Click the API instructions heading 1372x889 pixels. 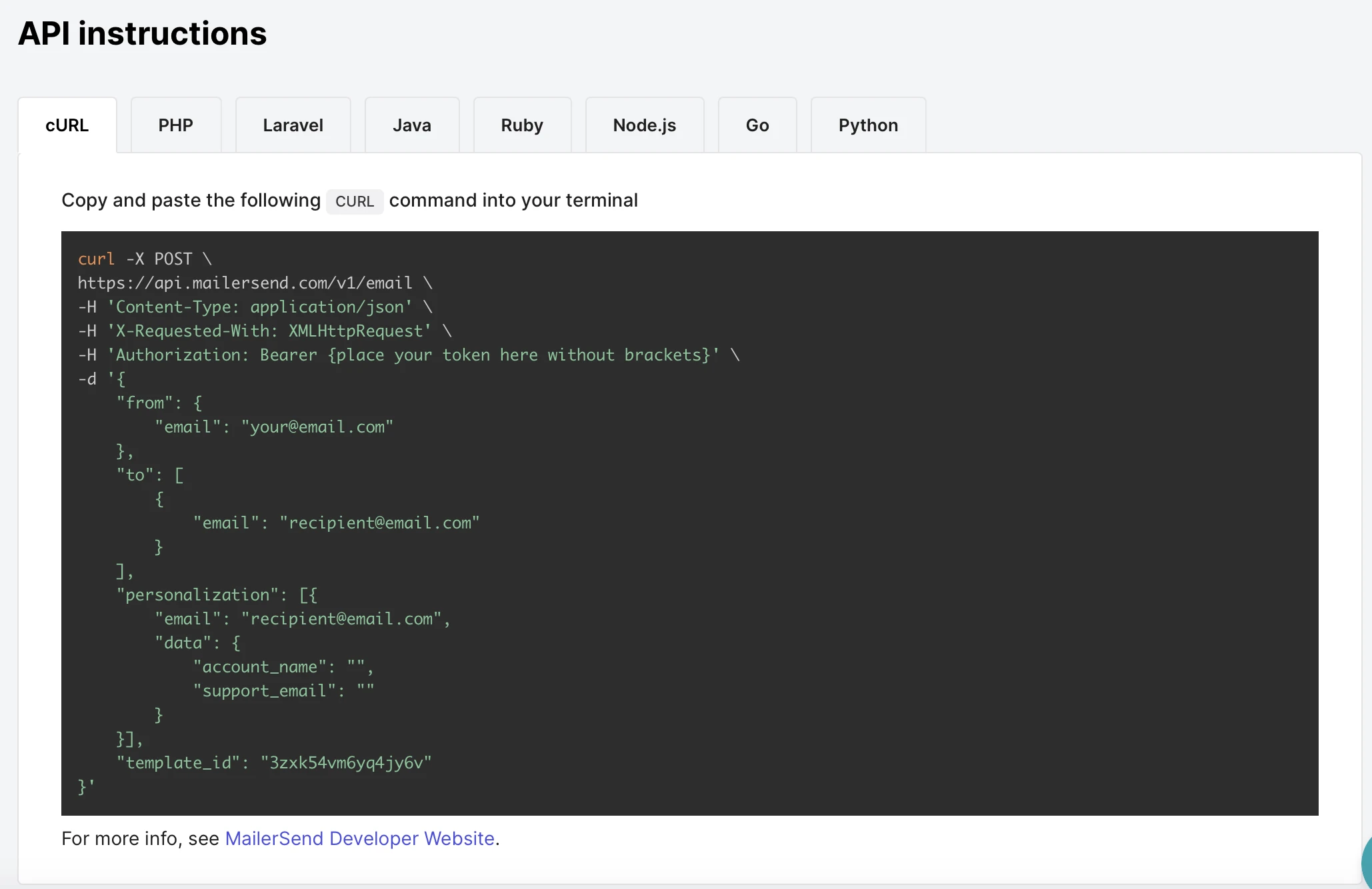[142, 33]
